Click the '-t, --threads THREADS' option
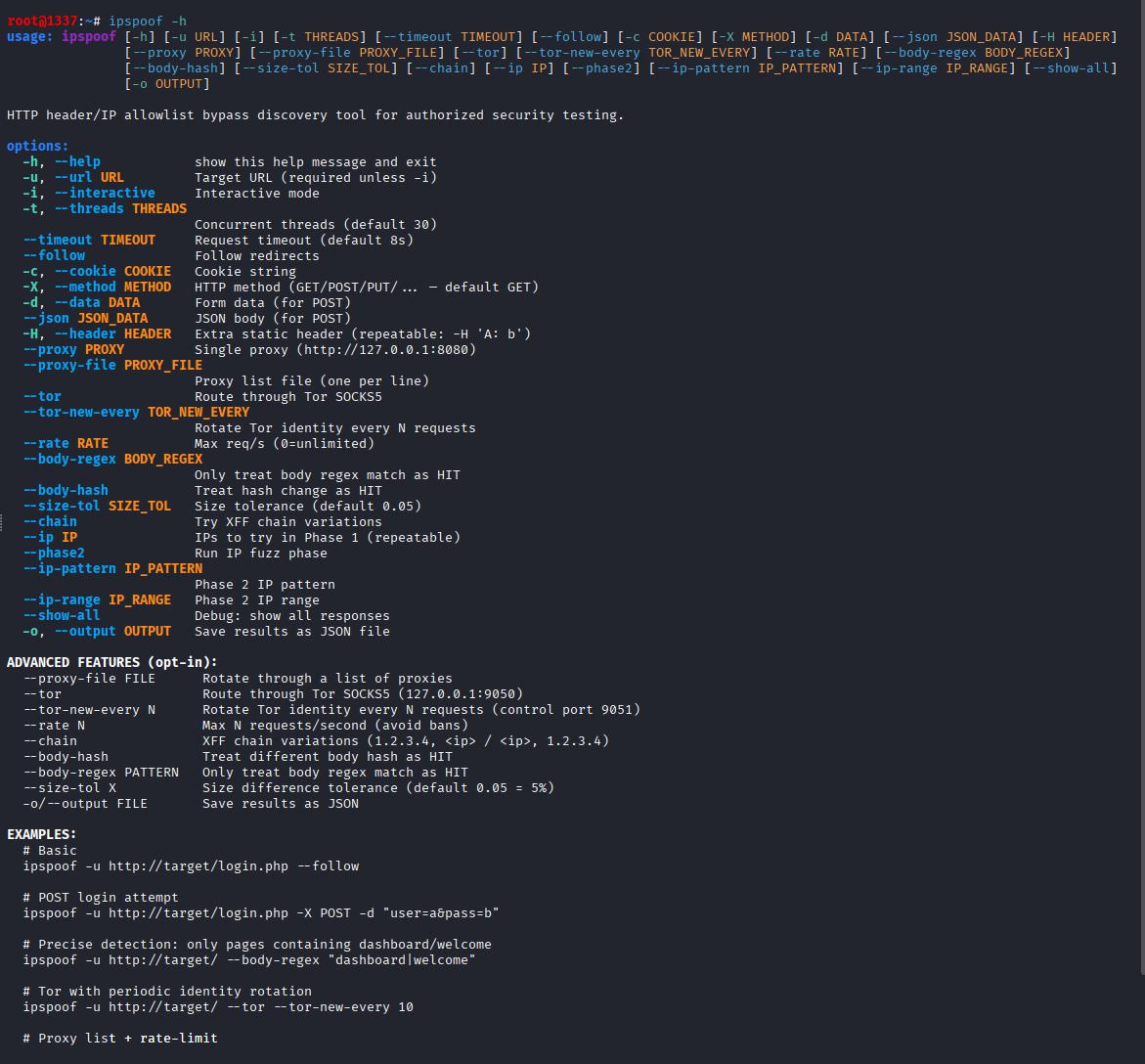Screen dimensions: 1145x1064 [x=105, y=209]
